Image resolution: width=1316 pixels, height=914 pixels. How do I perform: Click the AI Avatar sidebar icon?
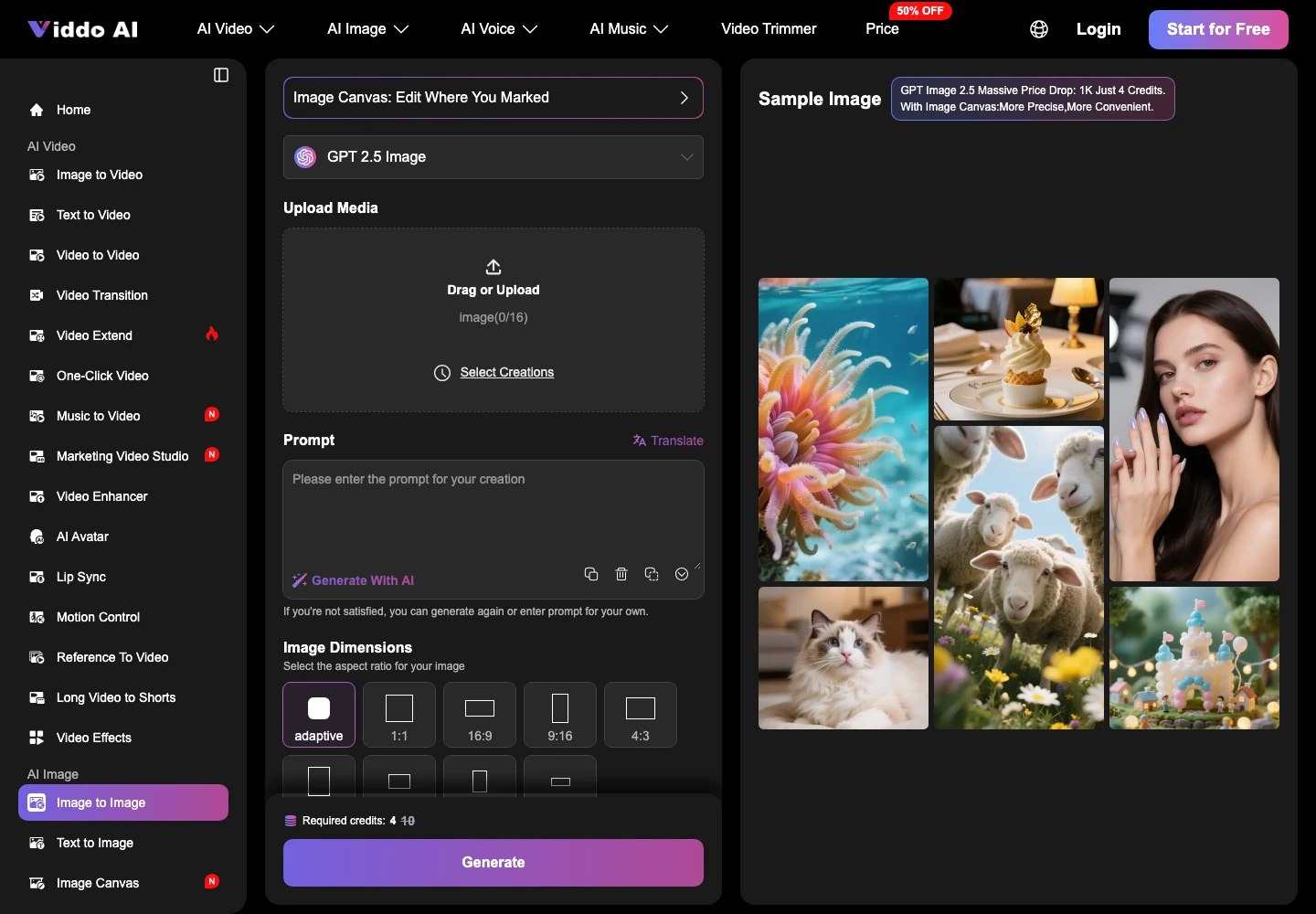coord(37,537)
